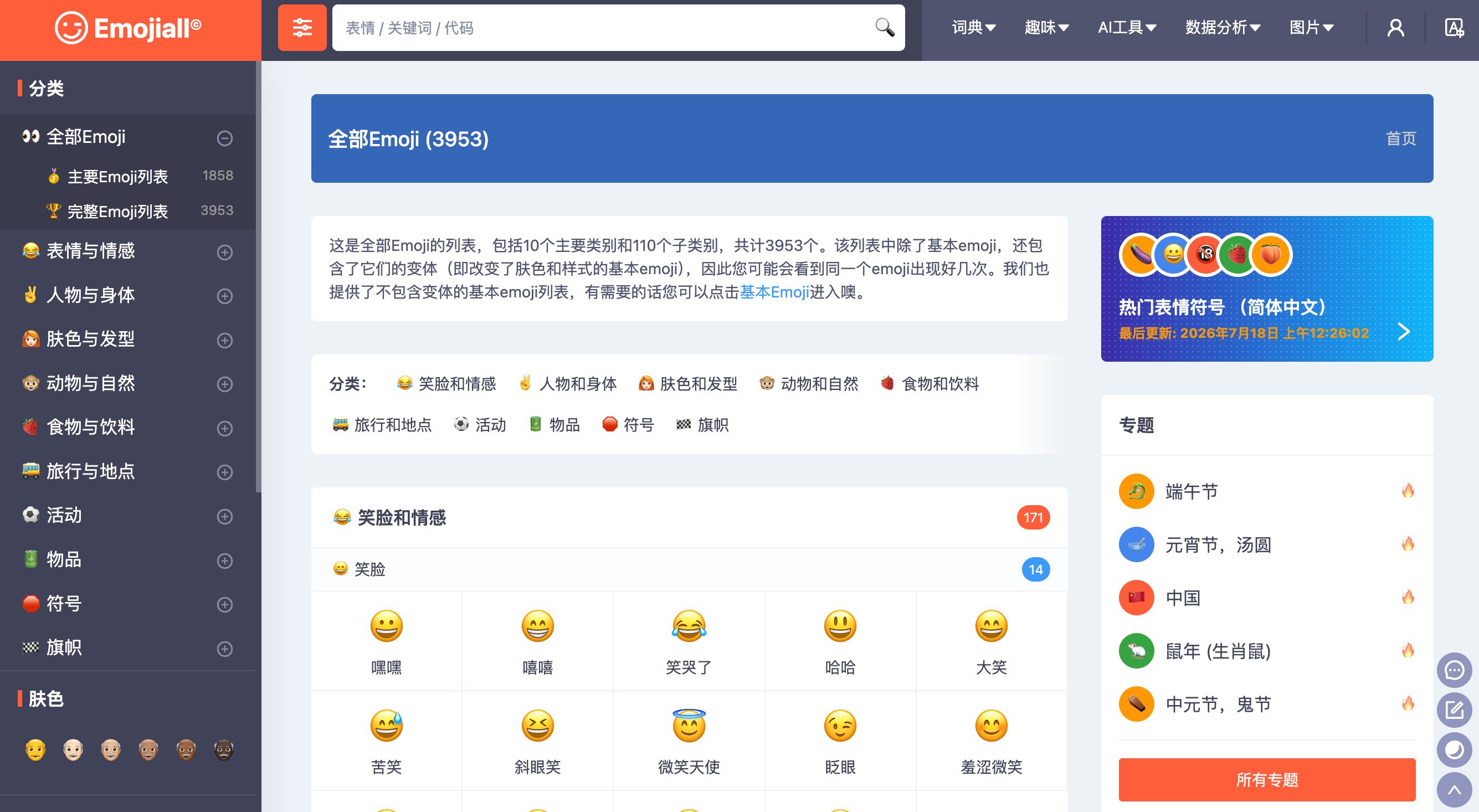Open the 端午节 topic icon
This screenshot has height=812, width=1479.
click(1136, 491)
